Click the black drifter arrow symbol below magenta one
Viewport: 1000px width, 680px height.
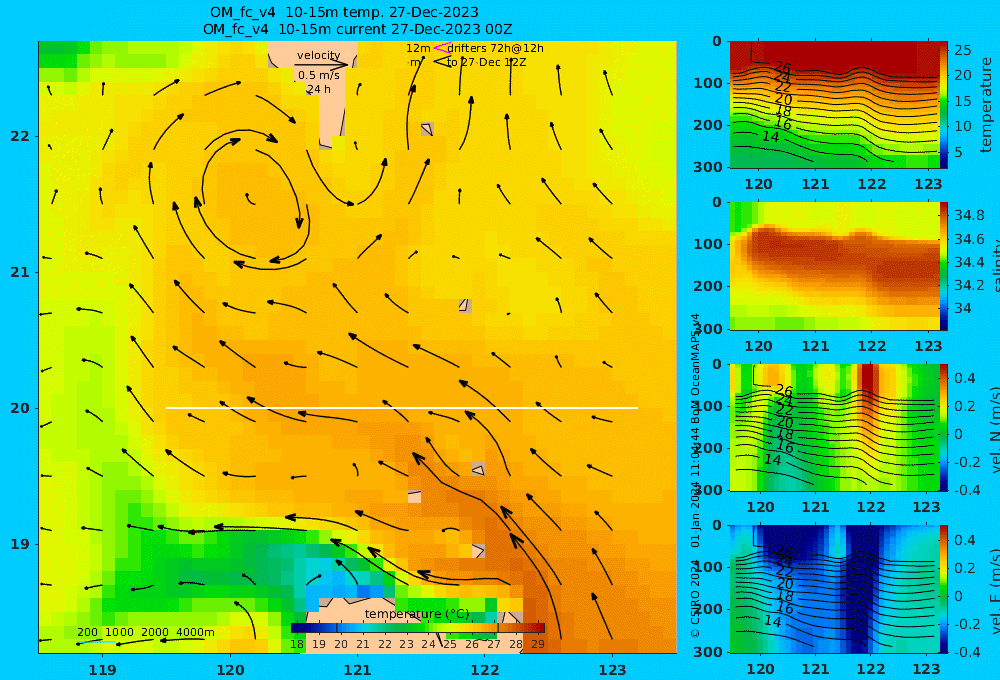[x=441, y=61]
